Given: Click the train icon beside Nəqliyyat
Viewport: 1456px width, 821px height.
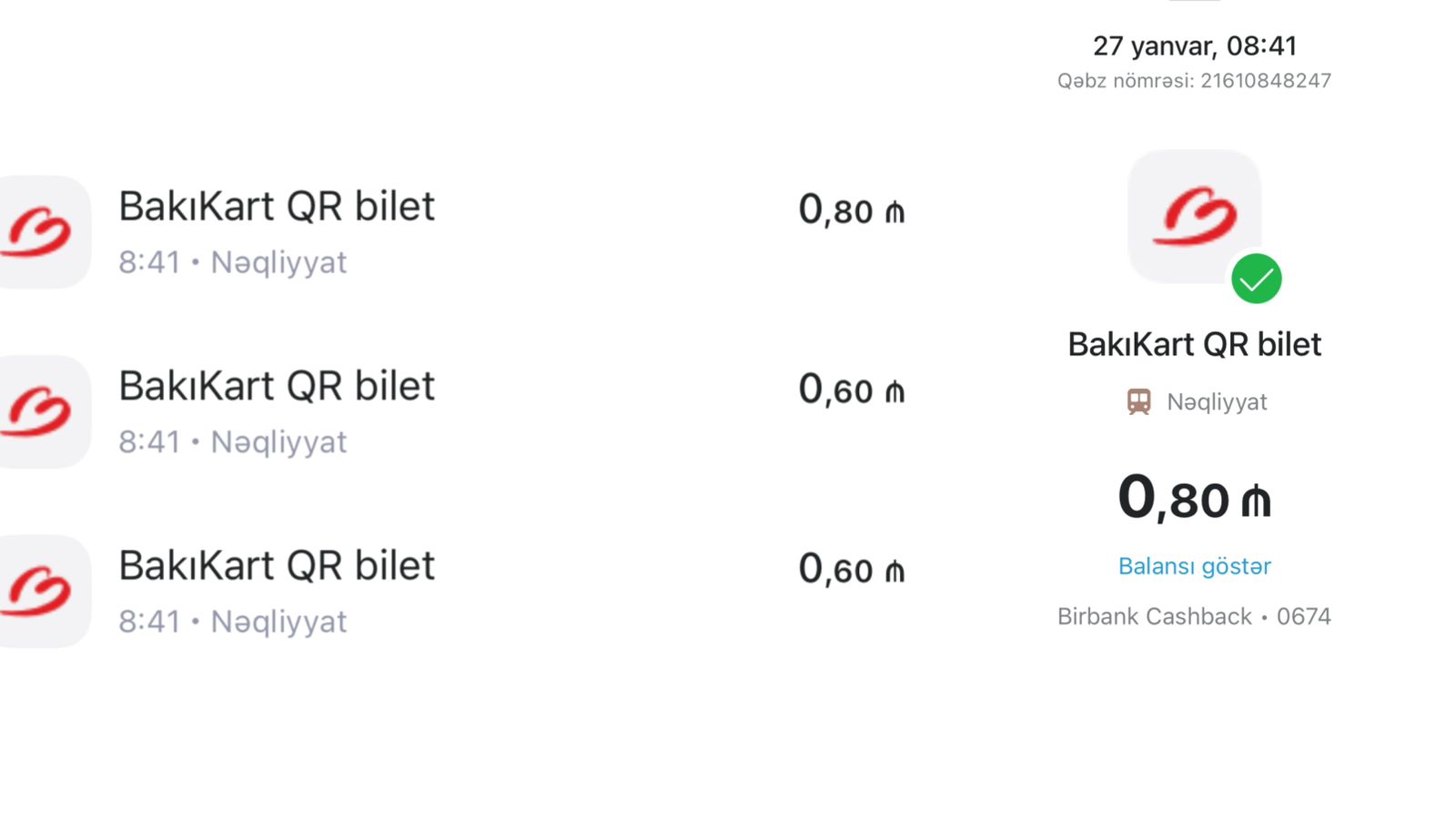Looking at the screenshot, I should tap(1138, 401).
